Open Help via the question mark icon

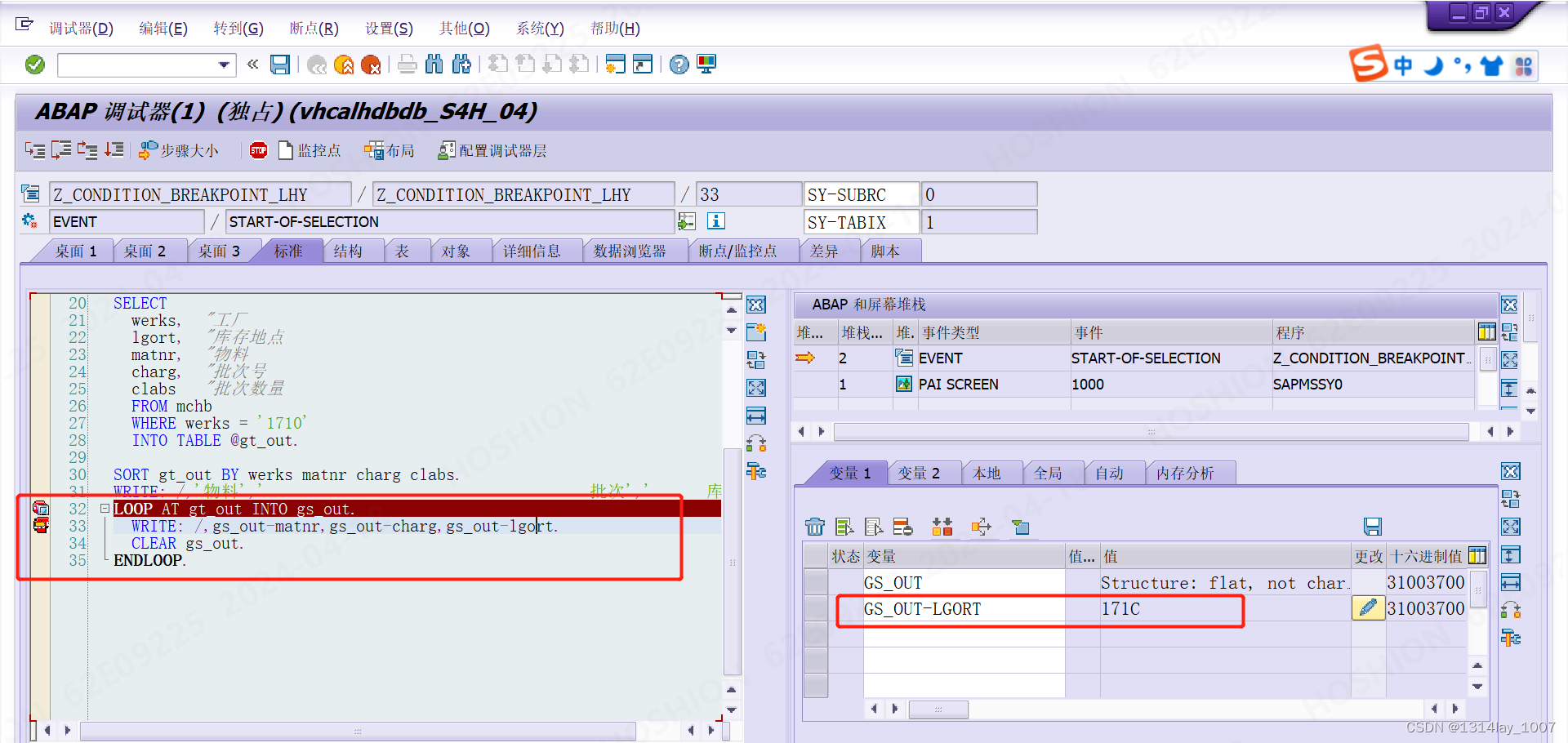pyautogui.click(x=679, y=65)
